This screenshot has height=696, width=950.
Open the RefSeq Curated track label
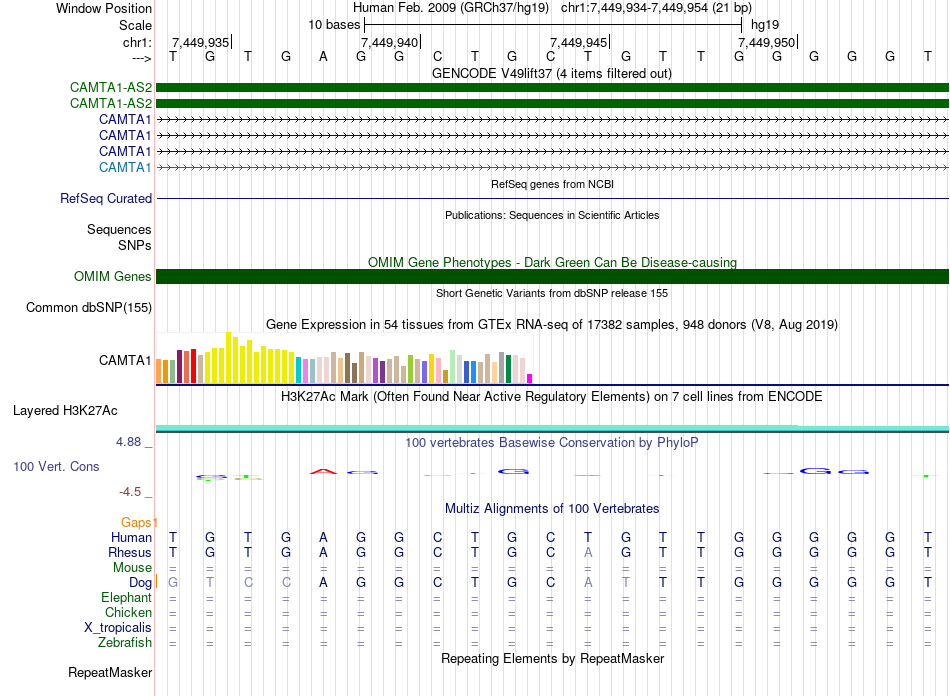(x=106, y=198)
